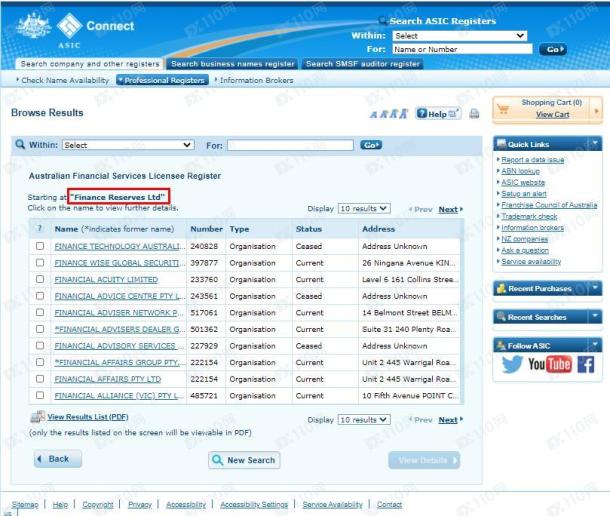Open top Display 10 results dropdown
The width and height of the screenshot is (610, 516).
click(x=364, y=209)
